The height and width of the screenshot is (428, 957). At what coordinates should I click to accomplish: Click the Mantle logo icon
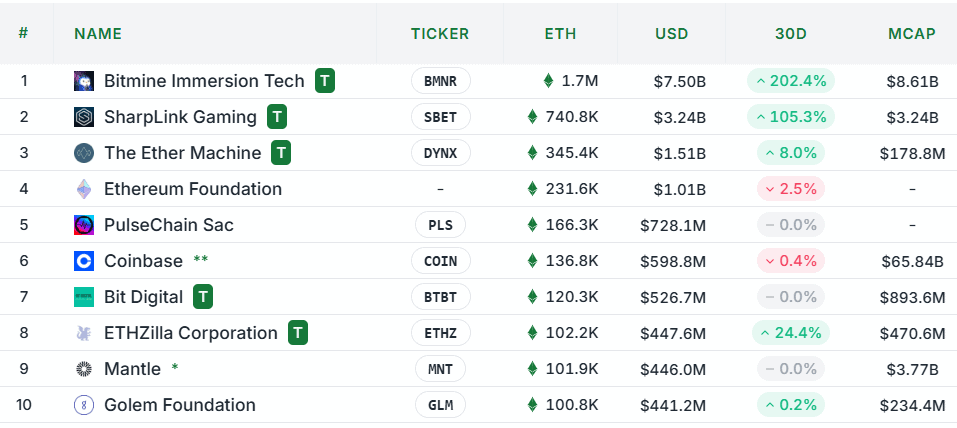[84, 369]
